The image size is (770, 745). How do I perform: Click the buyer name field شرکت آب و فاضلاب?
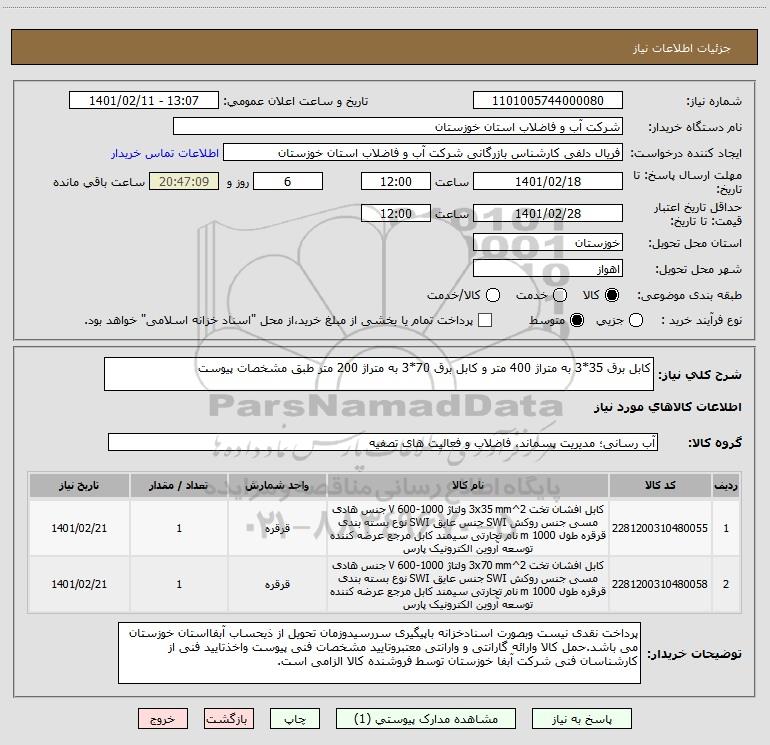[398, 127]
